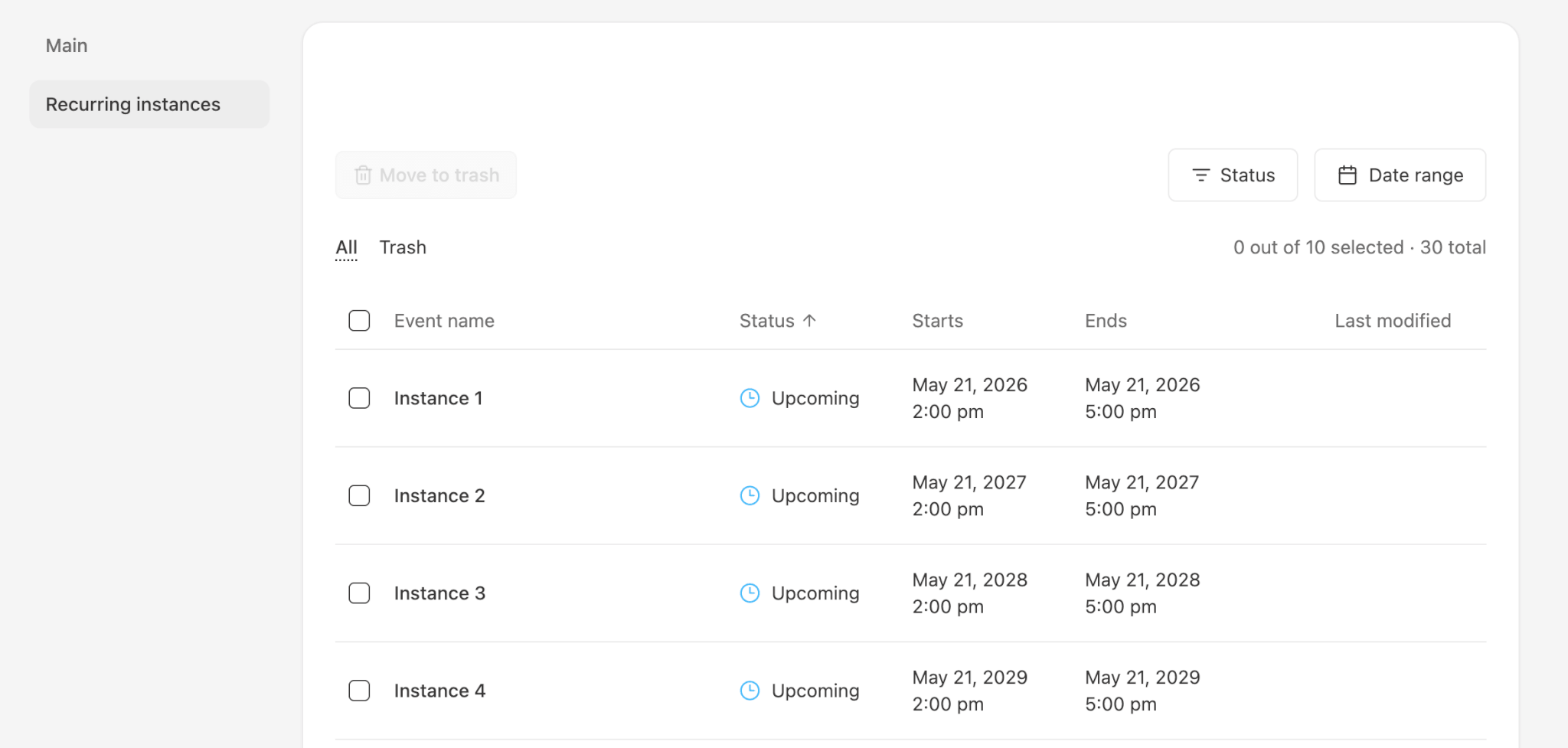Select the All tab
Screen dimensions: 1568x748
pos(346,247)
